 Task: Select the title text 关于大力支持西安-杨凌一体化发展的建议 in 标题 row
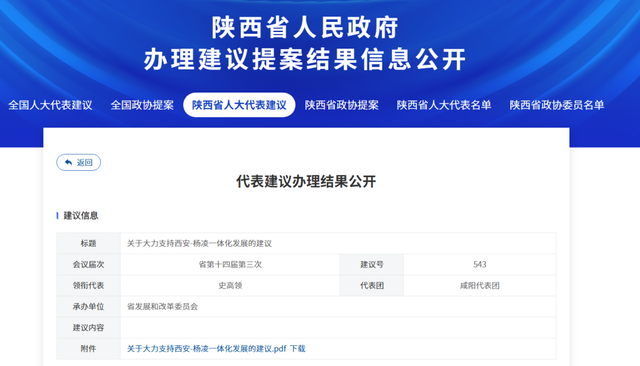click(x=199, y=244)
